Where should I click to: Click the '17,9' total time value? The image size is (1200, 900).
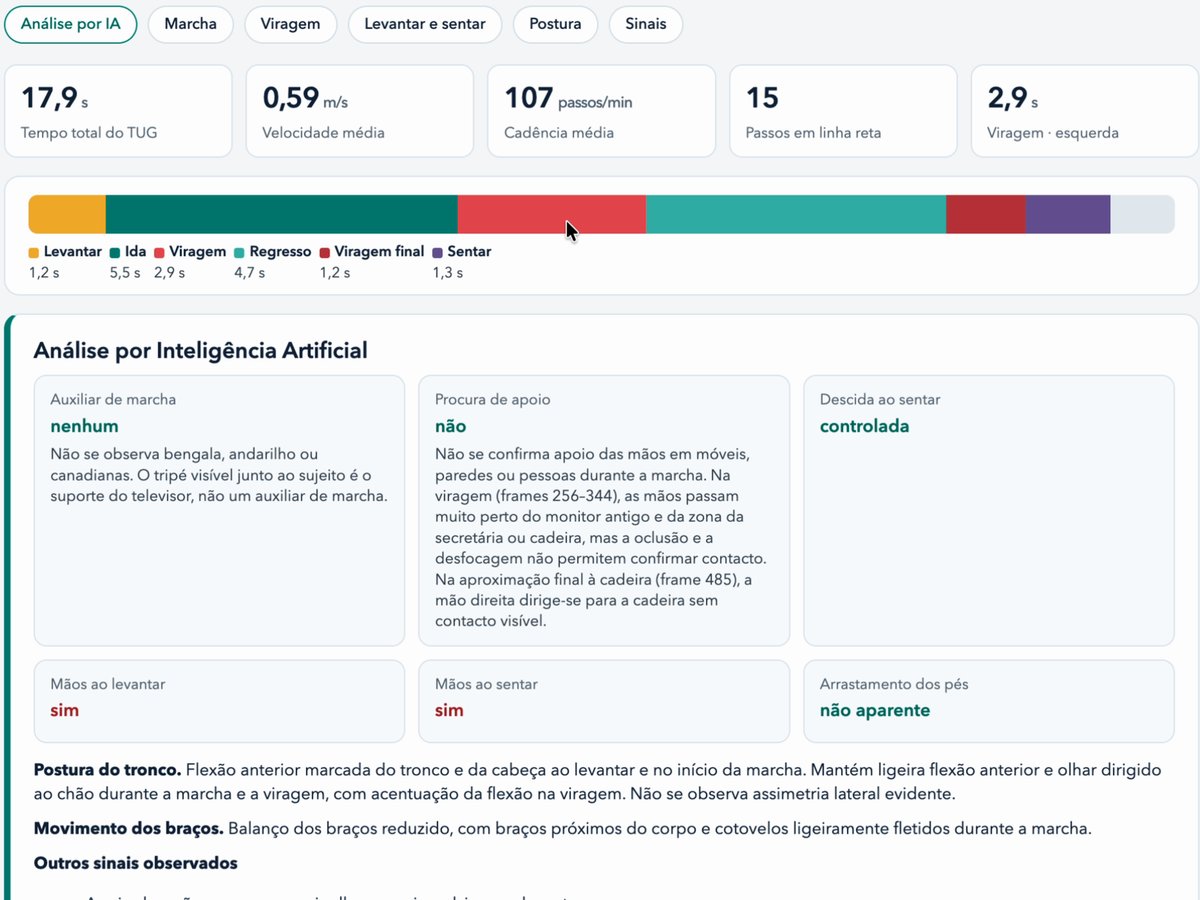point(49,98)
